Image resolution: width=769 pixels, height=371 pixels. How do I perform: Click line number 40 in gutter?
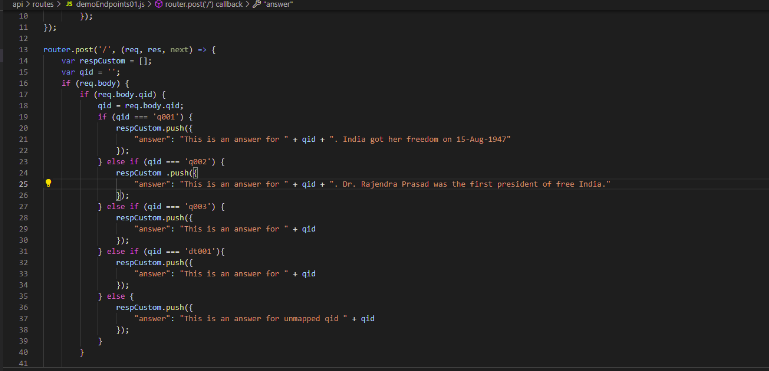coord(23,352)
